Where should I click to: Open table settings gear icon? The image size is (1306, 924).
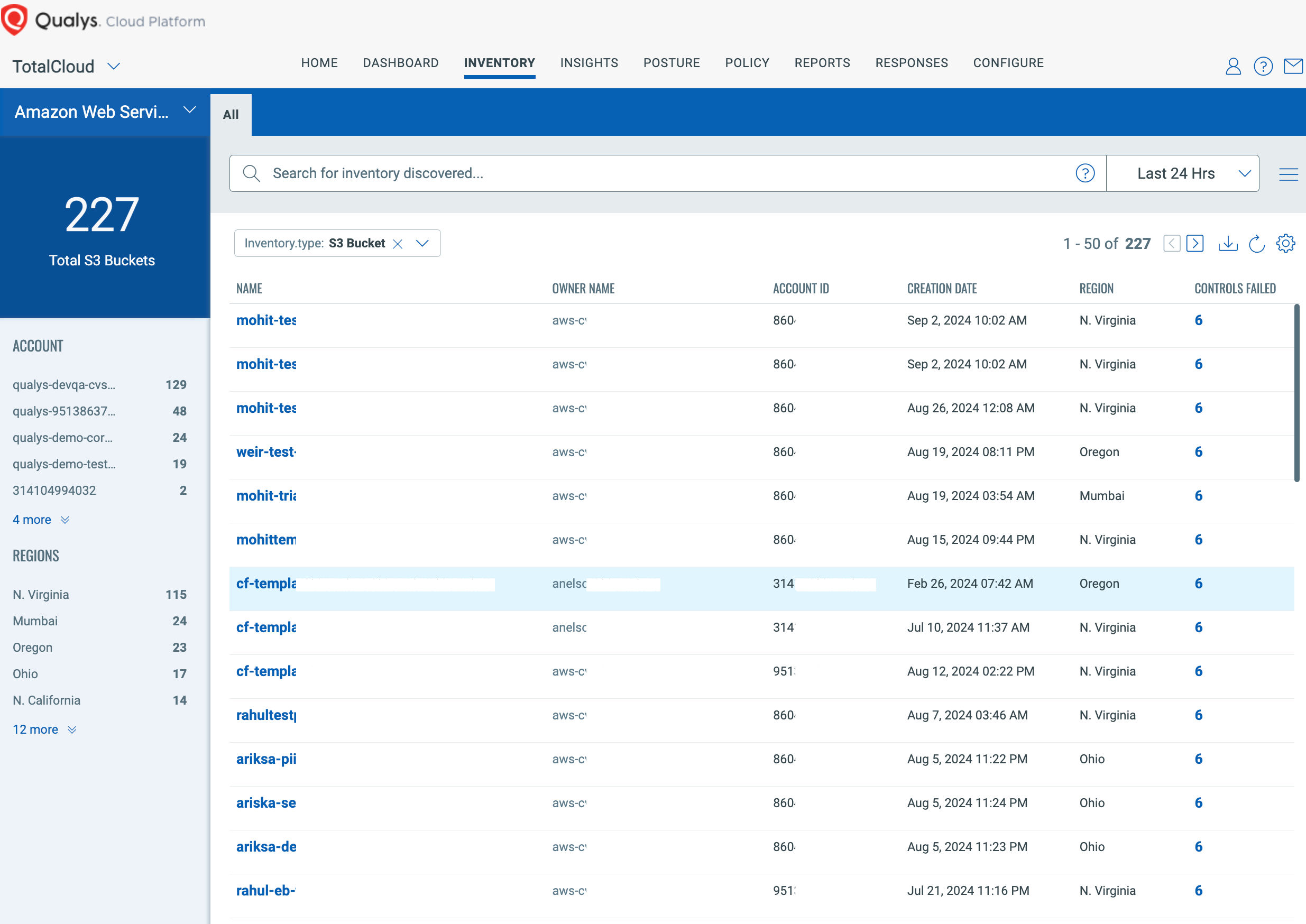tap(1285, 244)
